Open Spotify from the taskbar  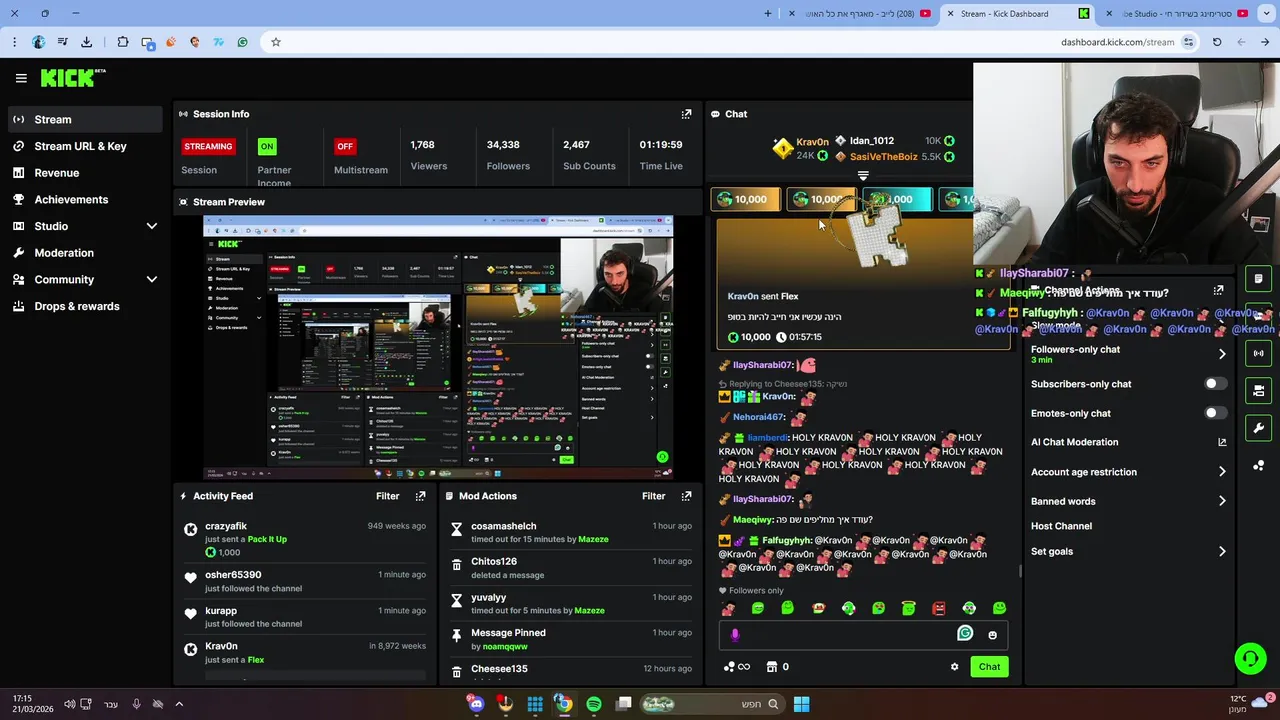point(594,704)
